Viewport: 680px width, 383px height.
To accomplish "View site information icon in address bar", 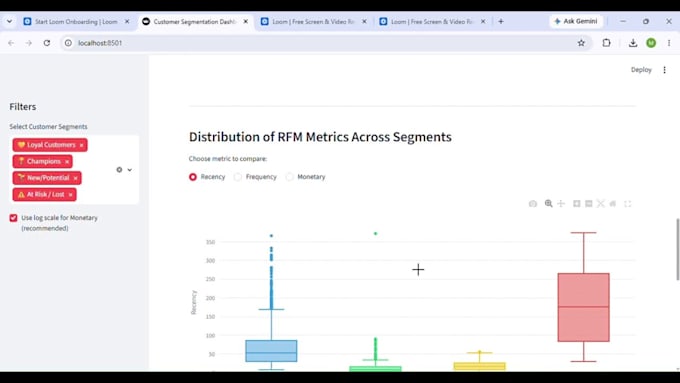I will [x=68, y=43].
